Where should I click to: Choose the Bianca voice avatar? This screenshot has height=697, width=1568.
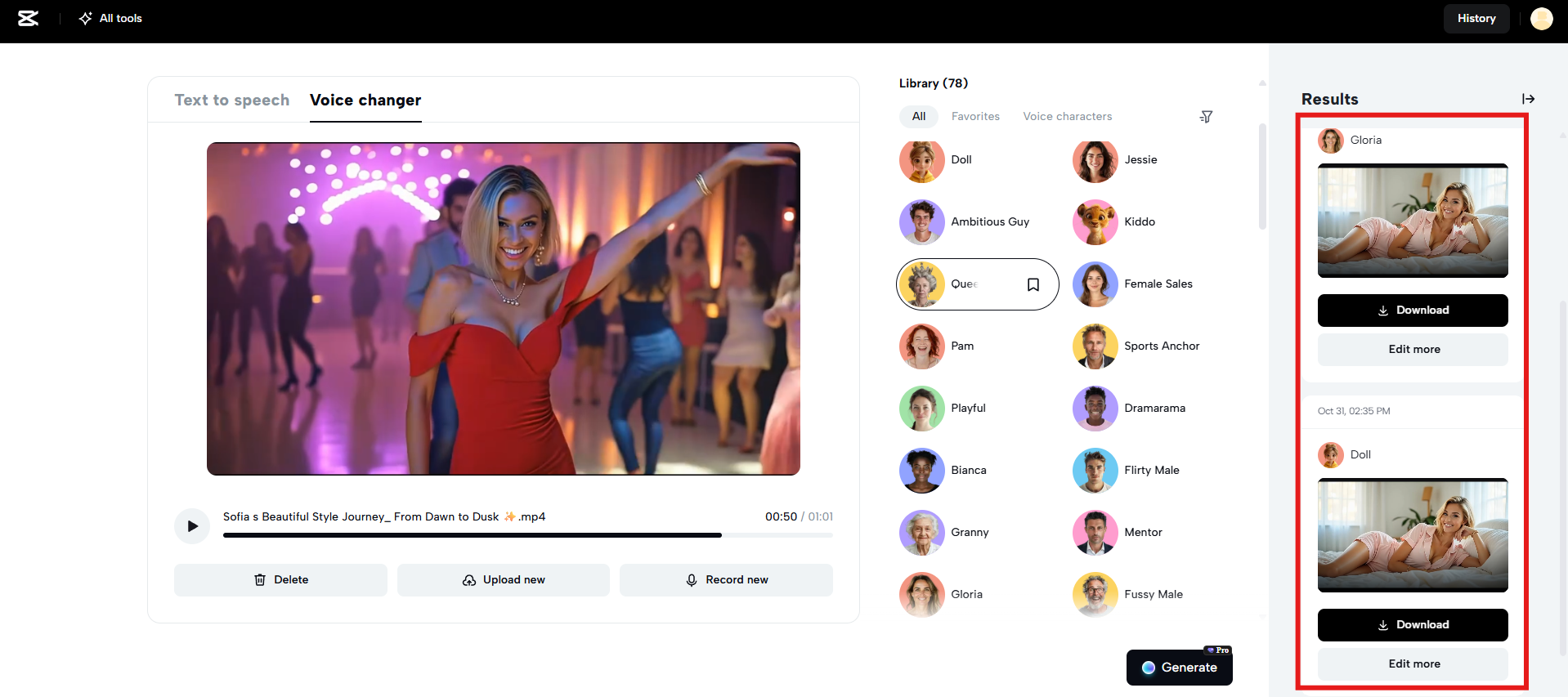tap(922, 471)
